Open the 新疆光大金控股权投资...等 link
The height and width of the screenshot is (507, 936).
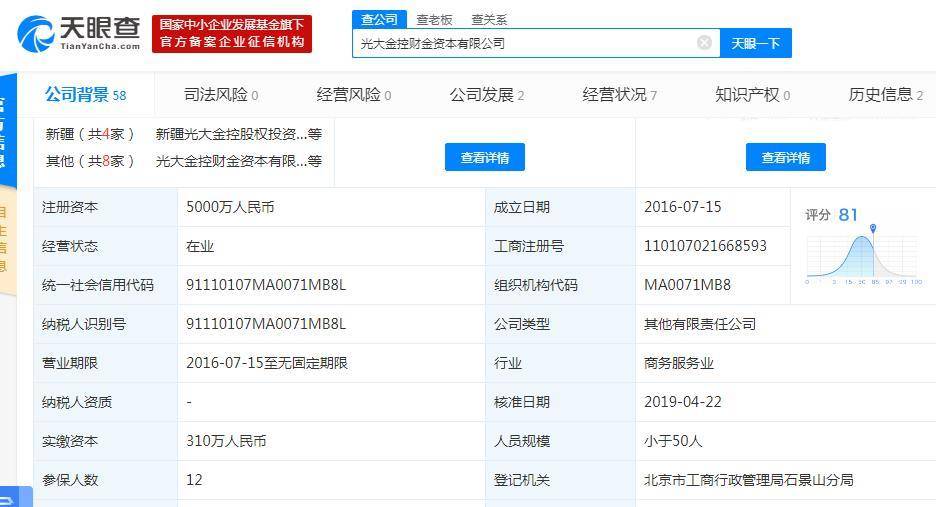point(239,134)
